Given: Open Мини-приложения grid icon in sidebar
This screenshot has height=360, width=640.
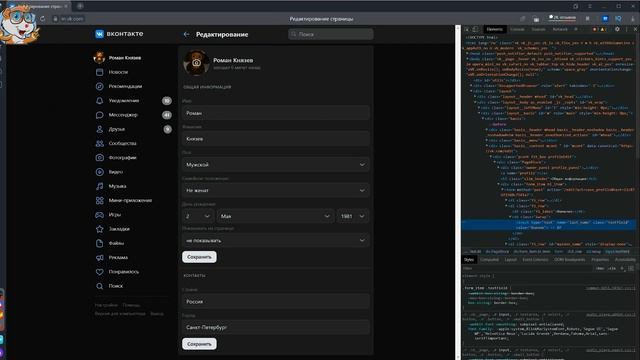Looking at the screenshot, I should pos(100,200).
